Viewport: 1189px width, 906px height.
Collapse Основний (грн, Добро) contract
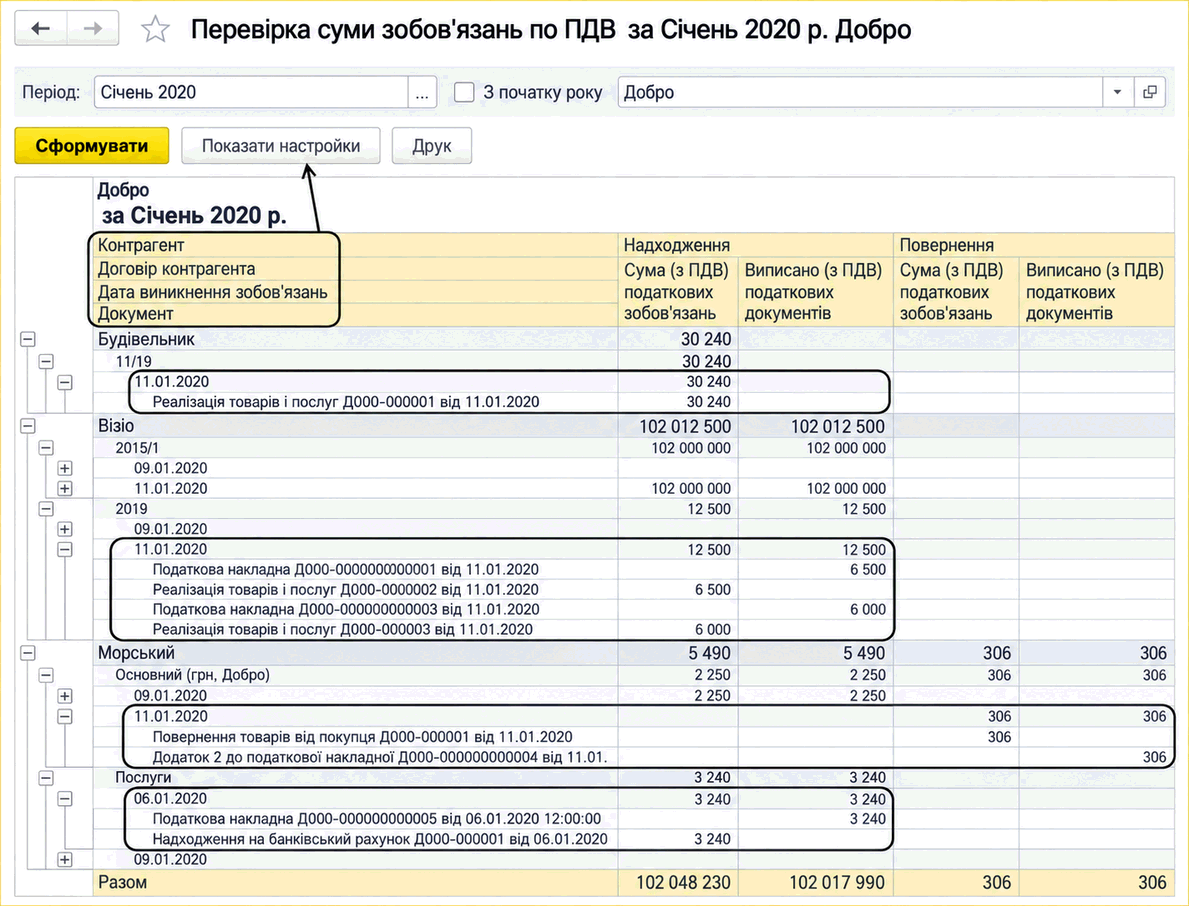(46, 675)
